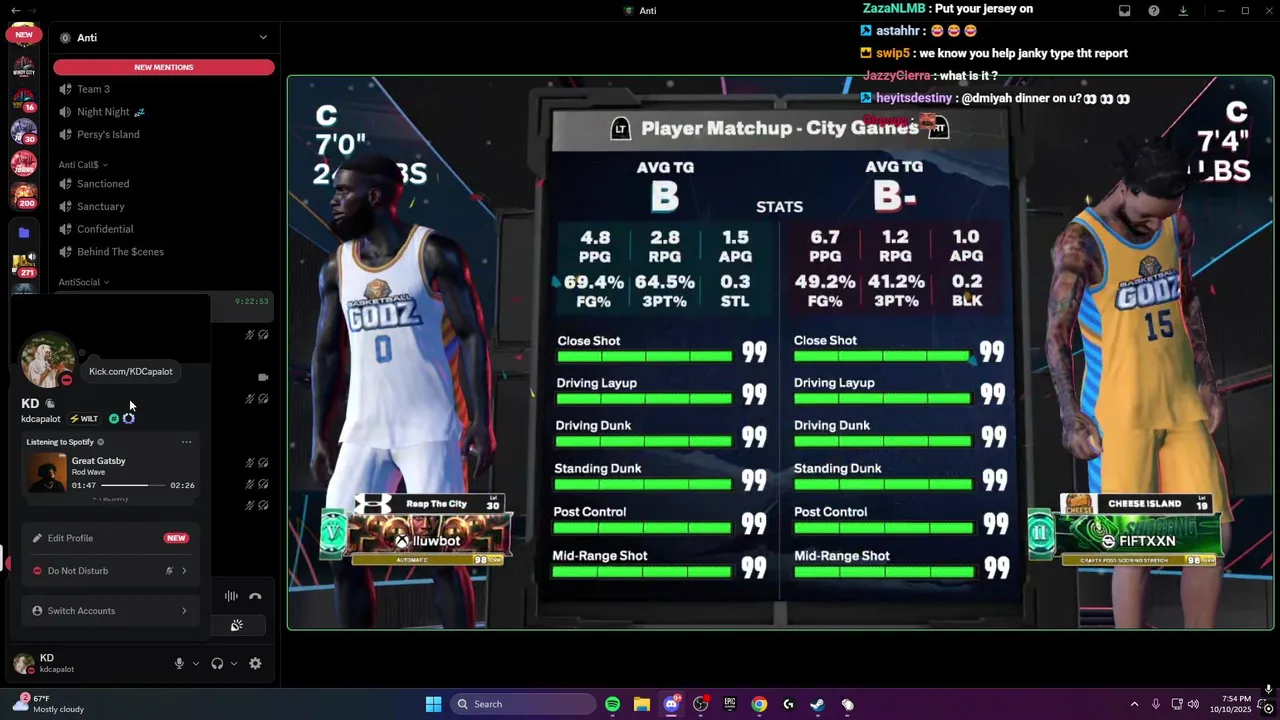
Task: Click the green hashtag profile badge
Action: click(114, 419)
